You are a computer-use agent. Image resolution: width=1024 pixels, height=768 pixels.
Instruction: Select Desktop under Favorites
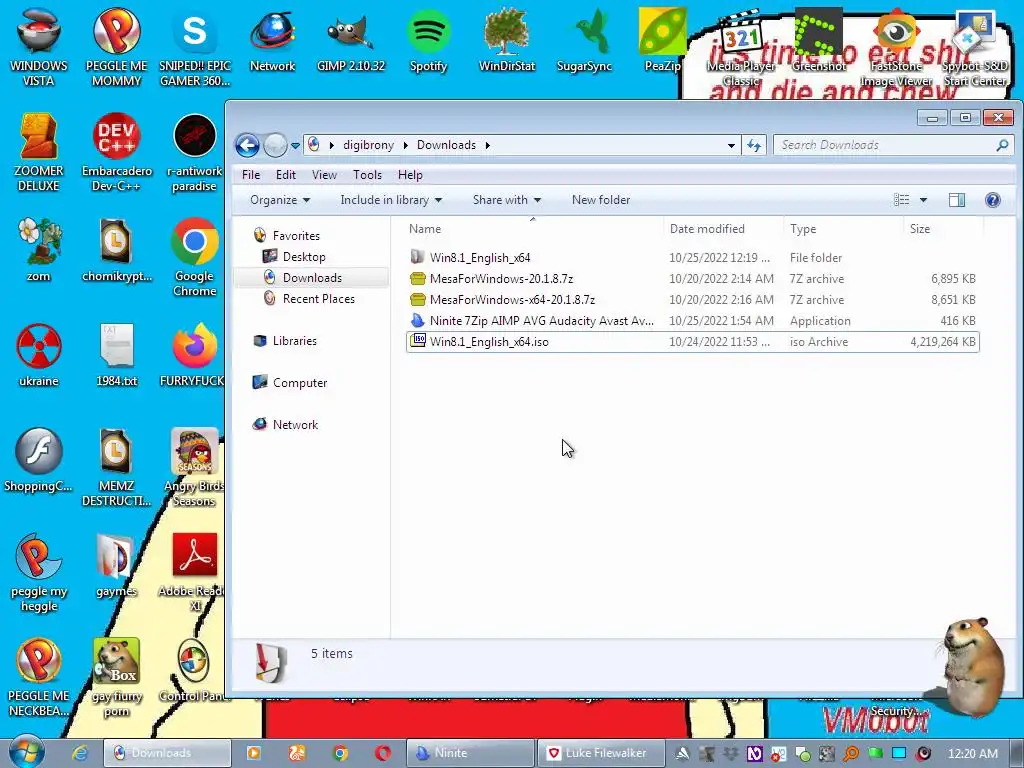(x=304, y=257)
